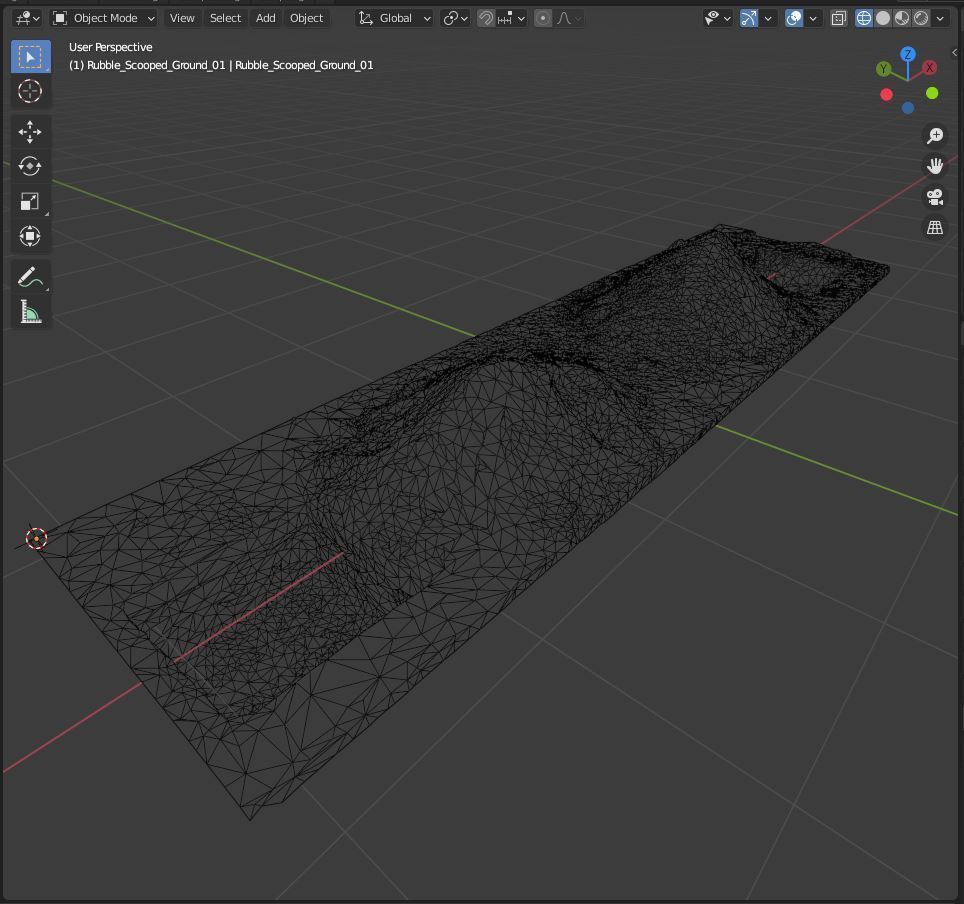This screenshot has height=904, width=964.
Task: Switch to Wireframe shading
Action: coord(864,18)
